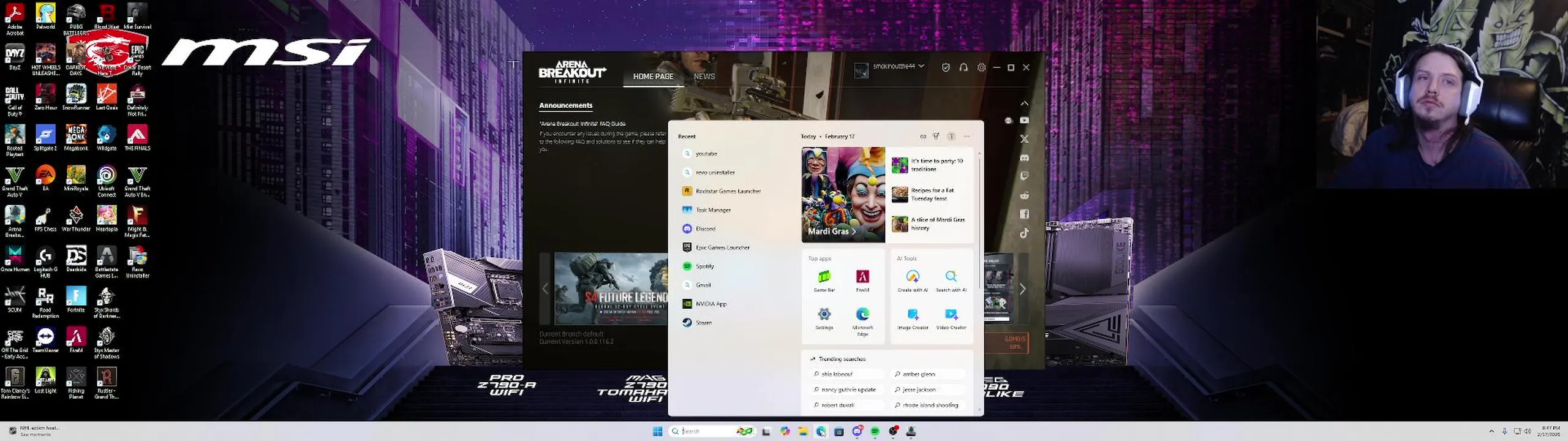Open Fortnite desktop shortcut
The image size is (1568, 441).
tap(76, 300)
